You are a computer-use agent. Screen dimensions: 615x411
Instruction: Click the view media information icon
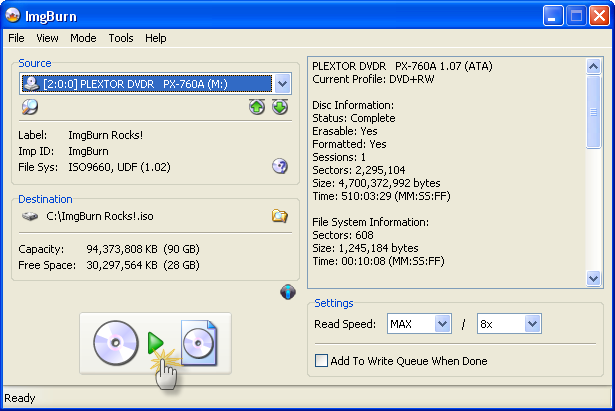(30, 107)
